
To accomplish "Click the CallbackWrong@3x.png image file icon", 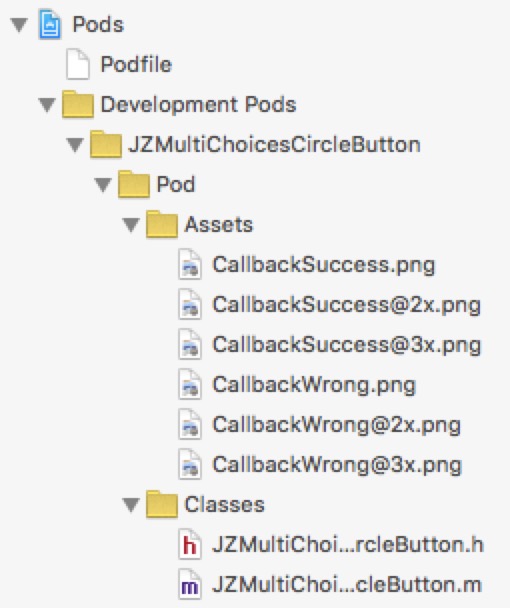I will (190, 464).
